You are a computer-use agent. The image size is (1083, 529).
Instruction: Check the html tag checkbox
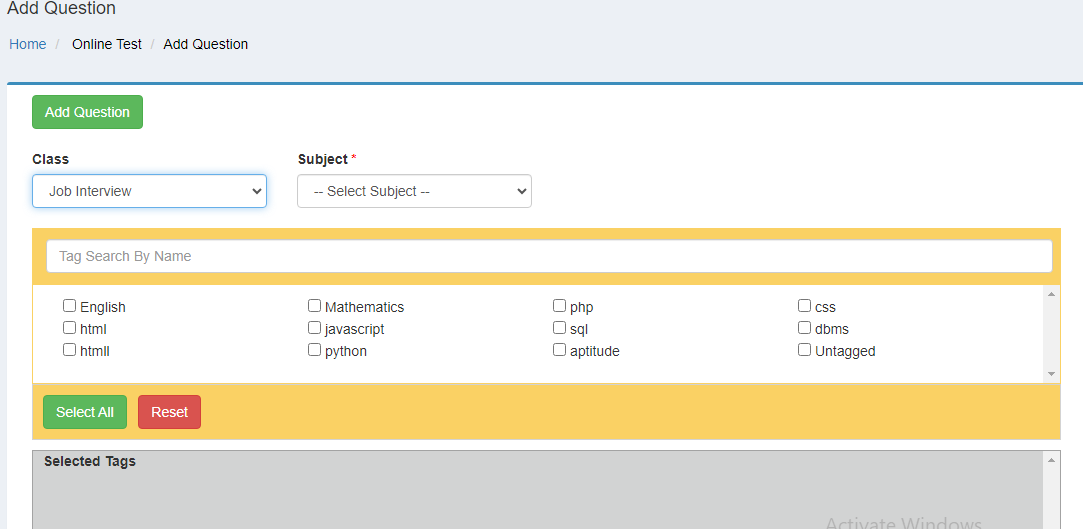[x=70, y=328]
